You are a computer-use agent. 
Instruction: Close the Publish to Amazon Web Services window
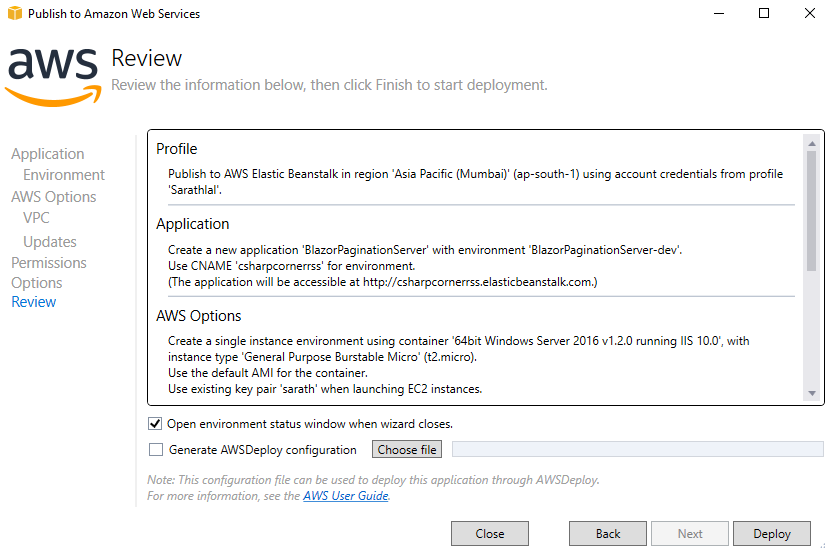click(x=810, y=13)
